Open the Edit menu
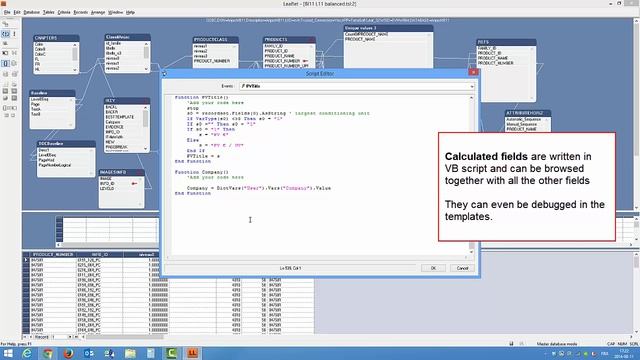 click(17, 12)
